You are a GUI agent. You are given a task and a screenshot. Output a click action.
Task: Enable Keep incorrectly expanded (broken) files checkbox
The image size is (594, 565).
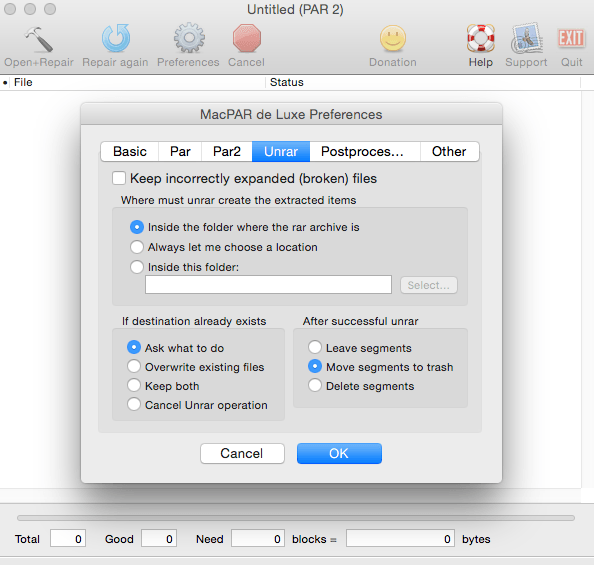pyautogui.click(x=119, y=178)
